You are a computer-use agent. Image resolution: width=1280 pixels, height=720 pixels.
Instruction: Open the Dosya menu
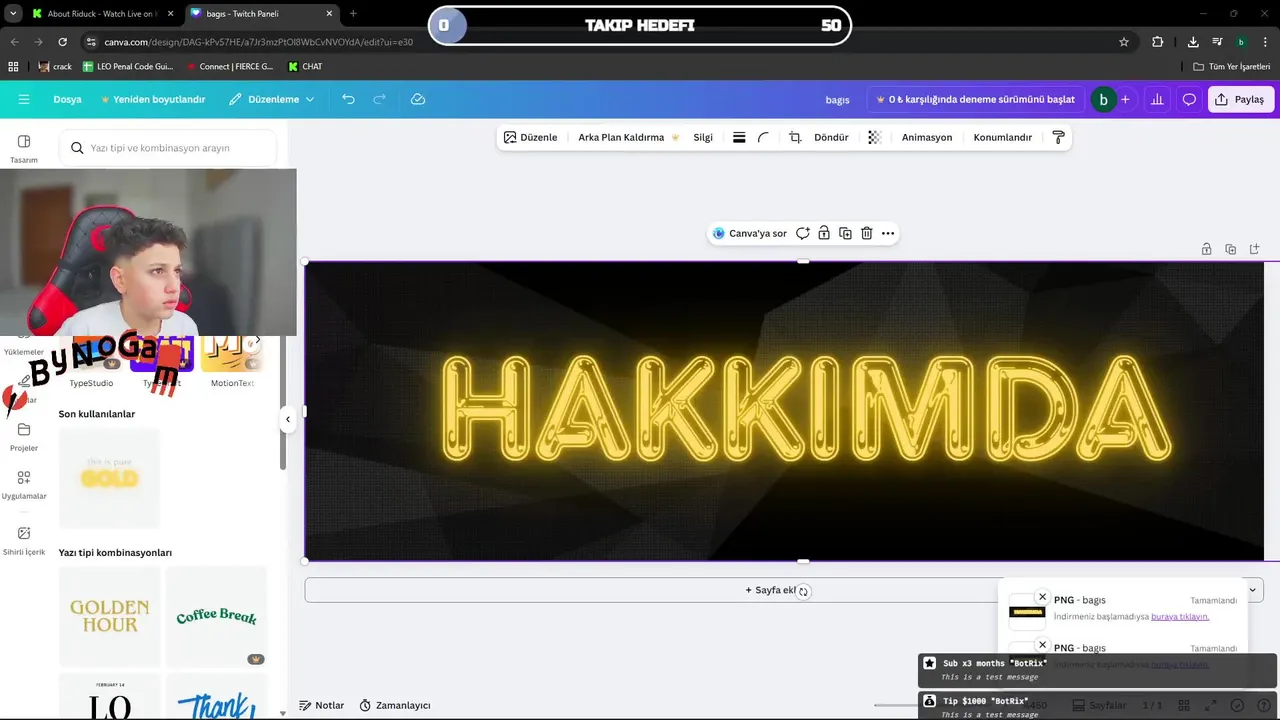pyautogui.click(x=67, y=99)
